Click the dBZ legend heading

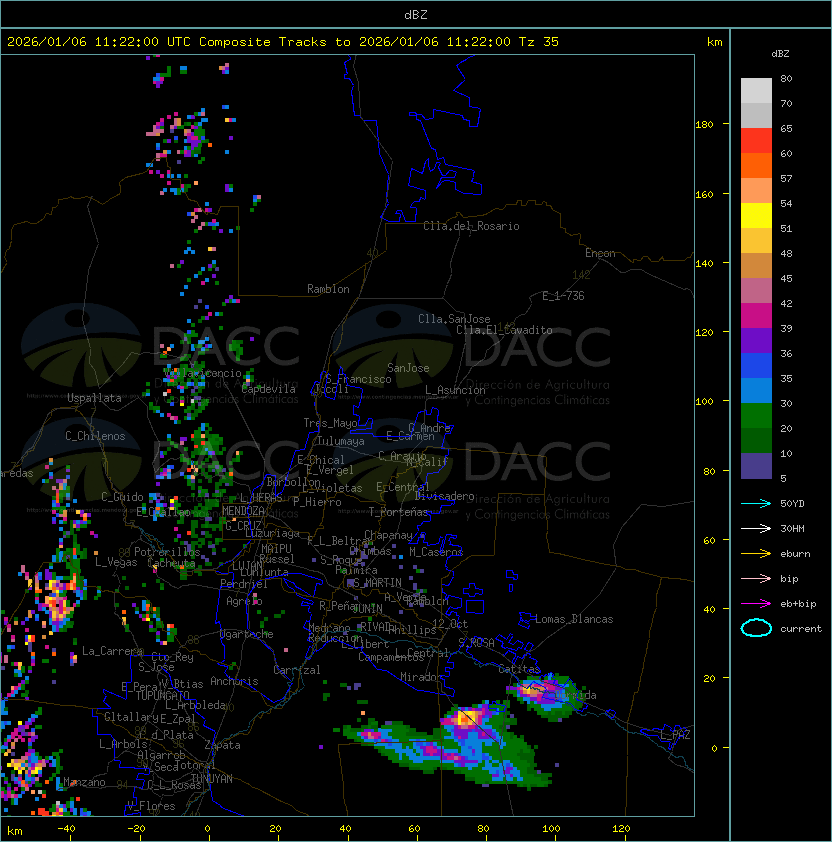click(780, 54)
